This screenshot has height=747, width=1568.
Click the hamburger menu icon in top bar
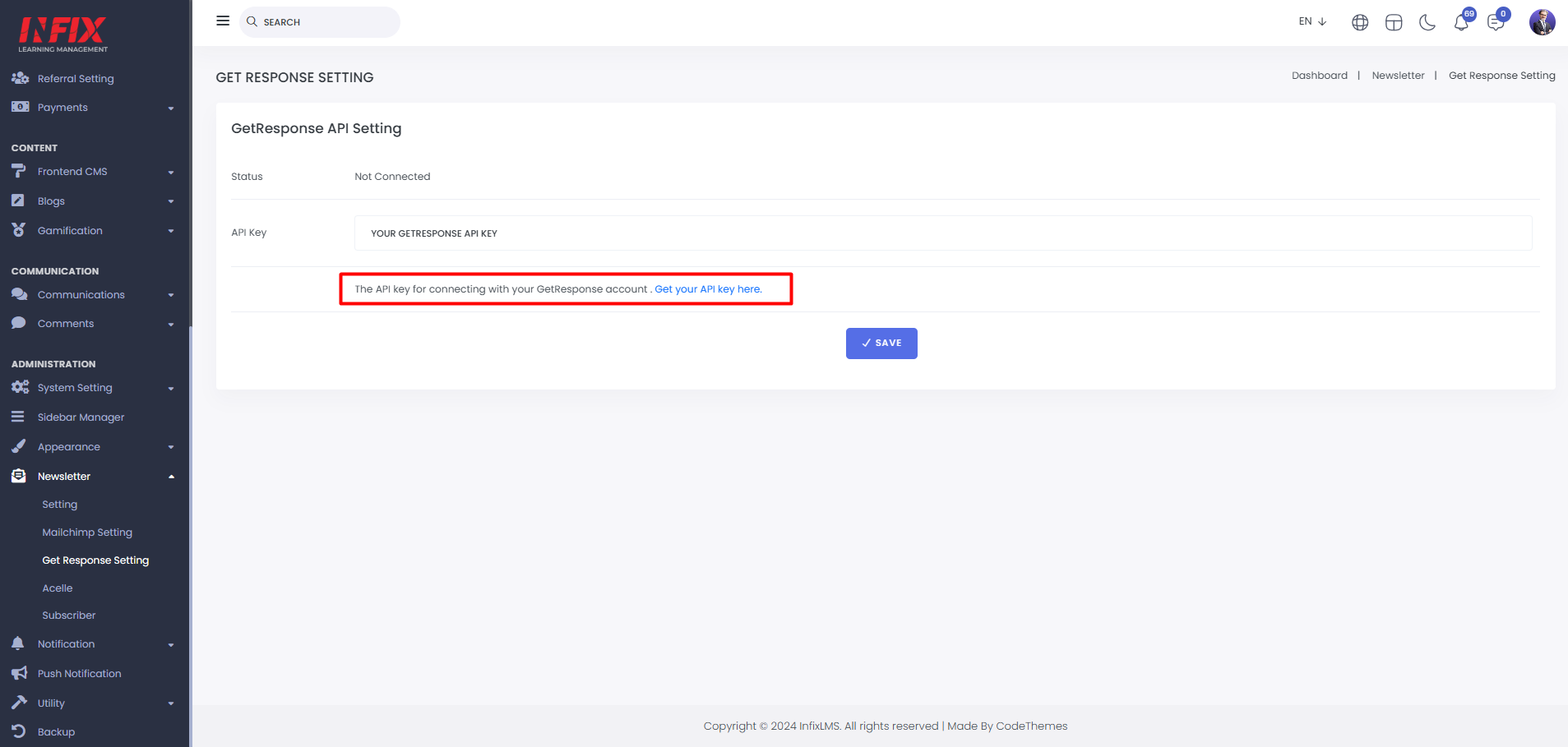[223, 21]
